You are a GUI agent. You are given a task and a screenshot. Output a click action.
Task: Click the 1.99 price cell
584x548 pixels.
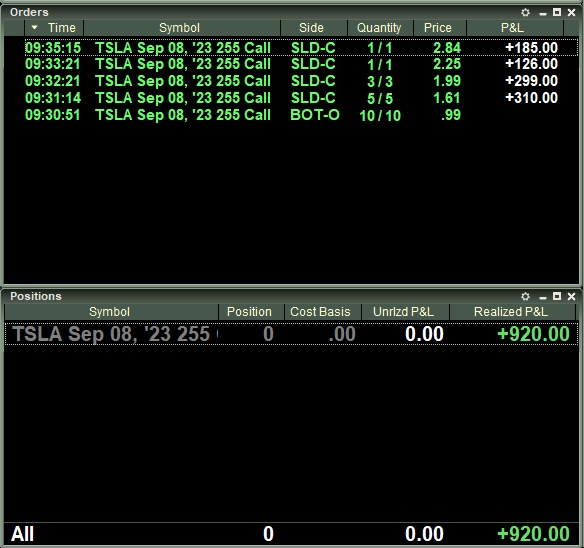pyautogui.click(x=447, y=81)
